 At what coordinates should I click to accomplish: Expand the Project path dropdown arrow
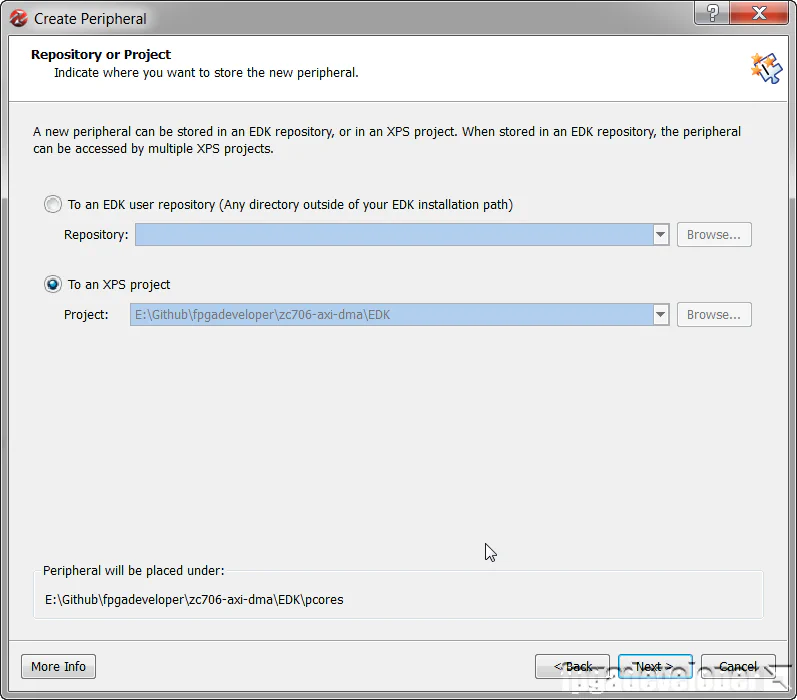(x=660, y=315)
